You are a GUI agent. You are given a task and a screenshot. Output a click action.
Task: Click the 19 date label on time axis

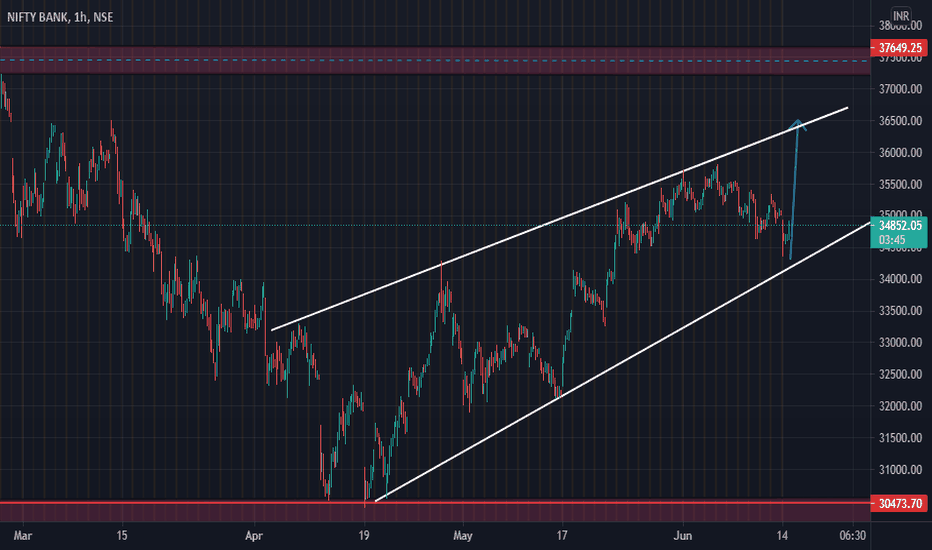click(x=364, y=536)
